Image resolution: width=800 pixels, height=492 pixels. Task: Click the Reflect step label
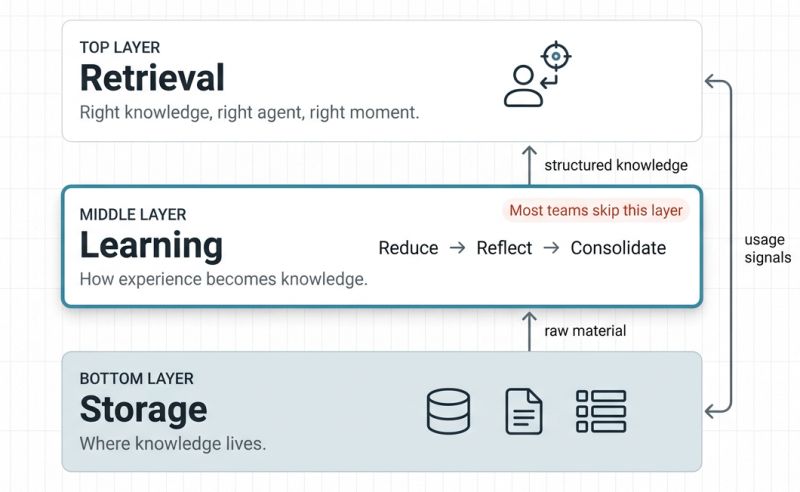click(x=504, y=248)
